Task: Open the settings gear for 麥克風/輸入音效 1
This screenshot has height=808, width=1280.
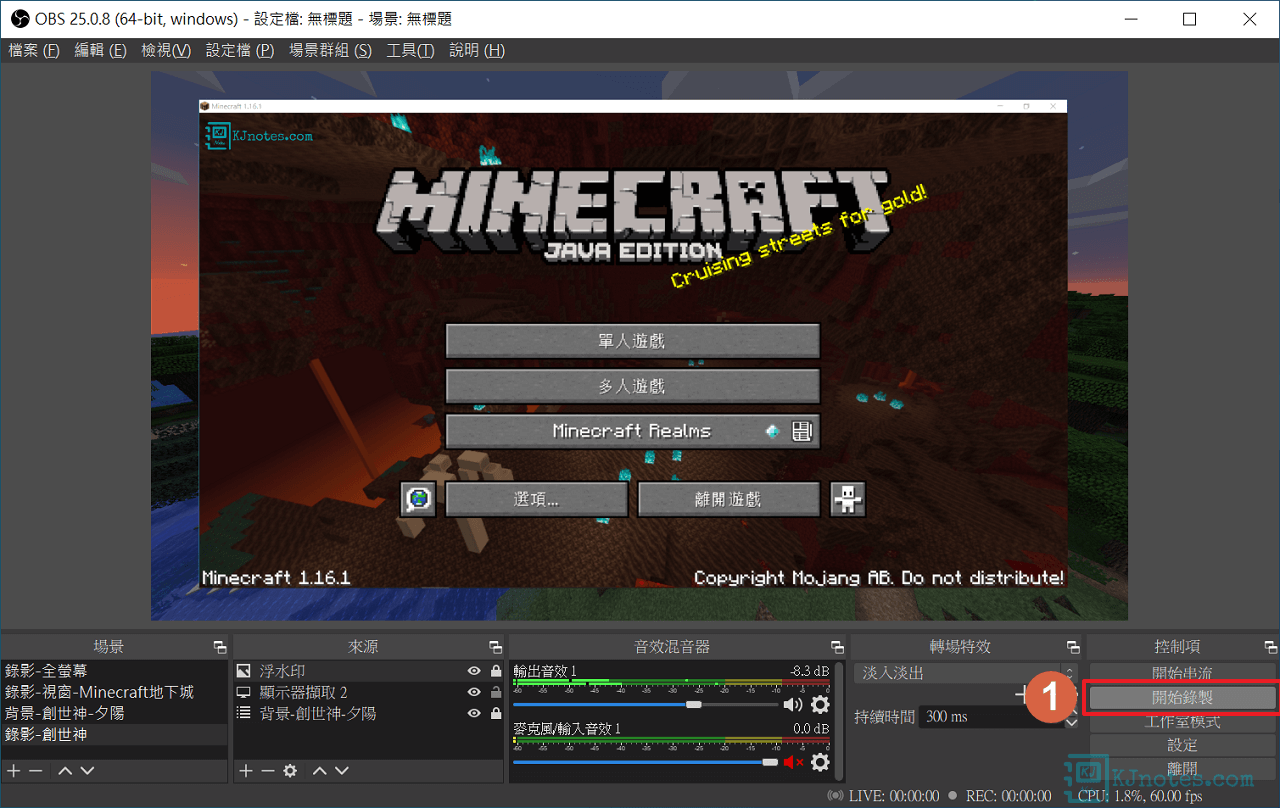Action: pos(820,762)
